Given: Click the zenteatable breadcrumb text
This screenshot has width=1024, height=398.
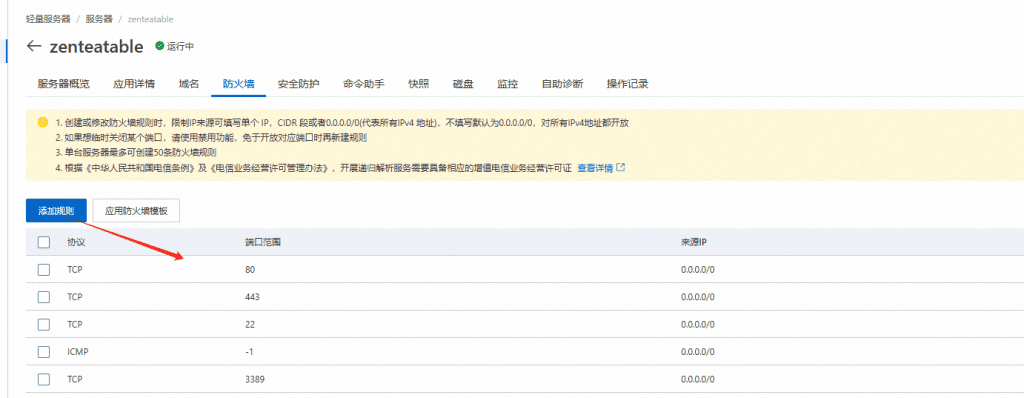Looking at the screenshot, I should point(150,19).
